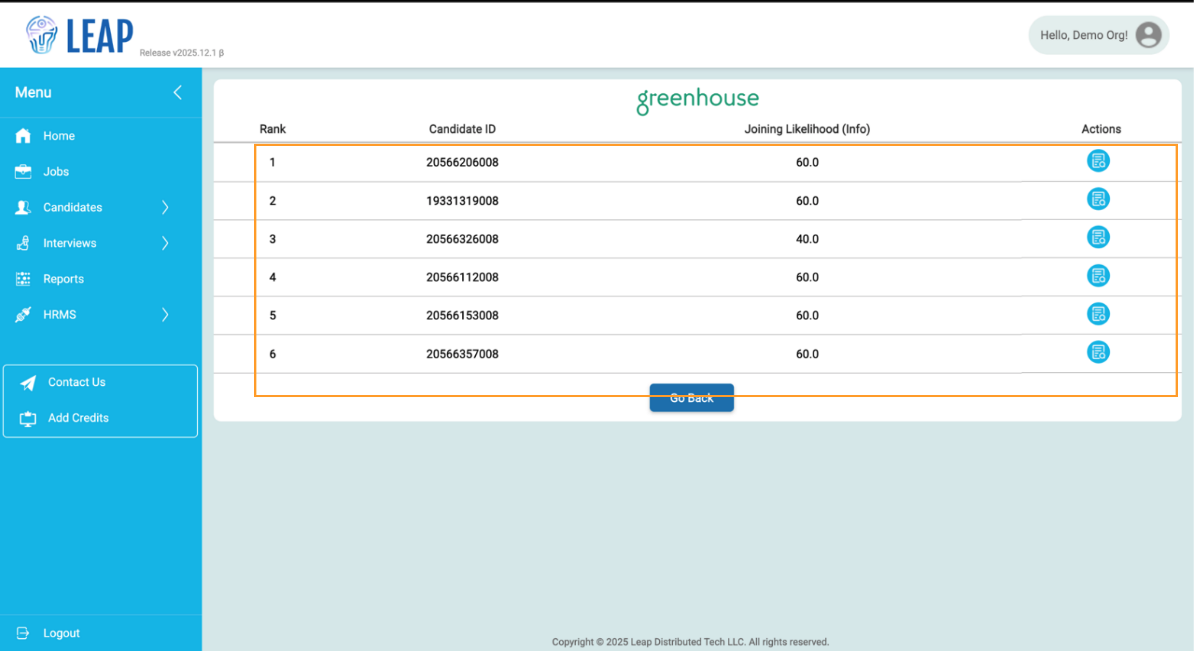Click the user profile avatar icon
This screenshot has width=1194, height=652.
point(1148,35)
